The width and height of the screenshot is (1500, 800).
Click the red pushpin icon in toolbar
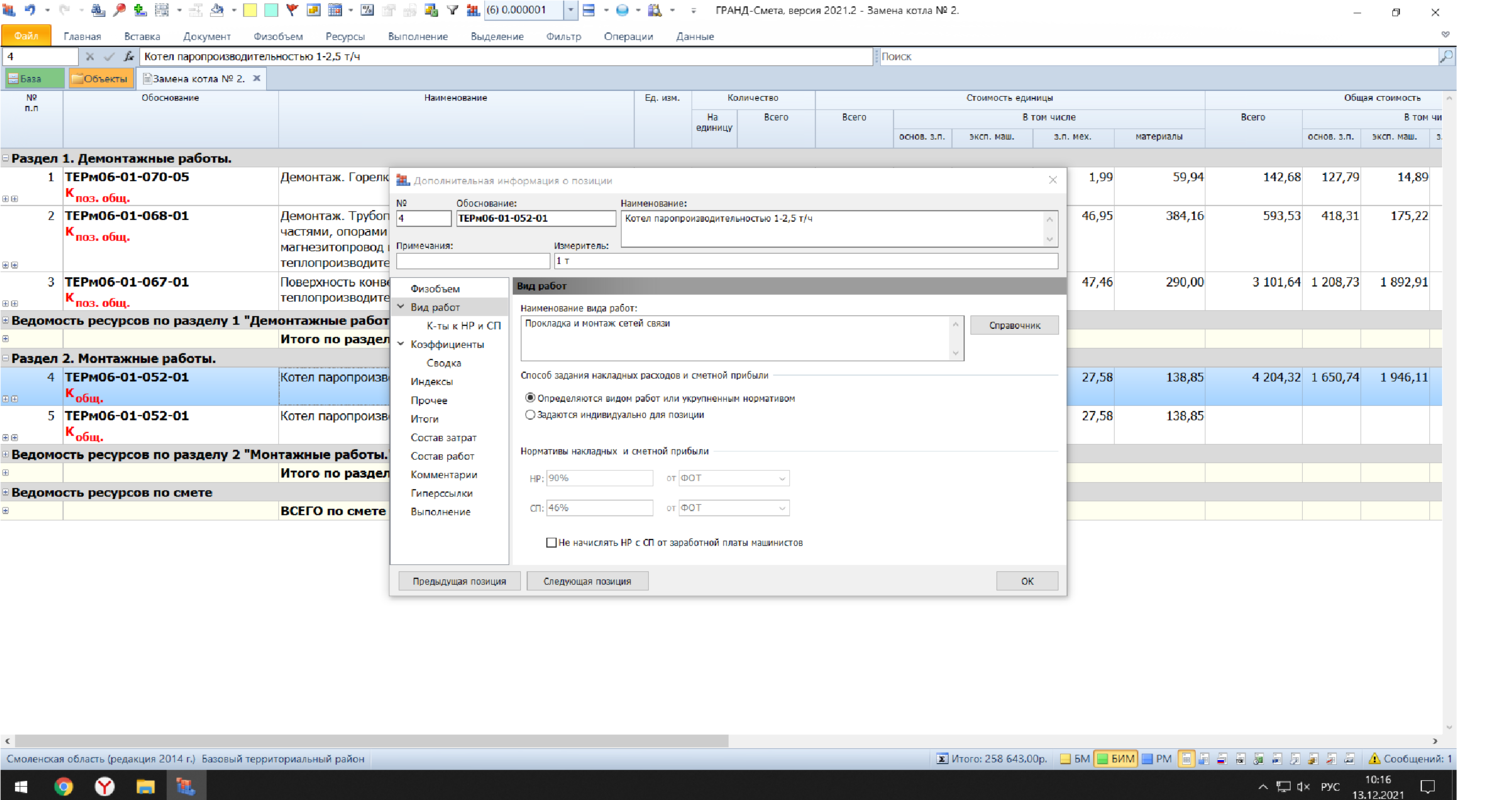click(x=119, y=11)
